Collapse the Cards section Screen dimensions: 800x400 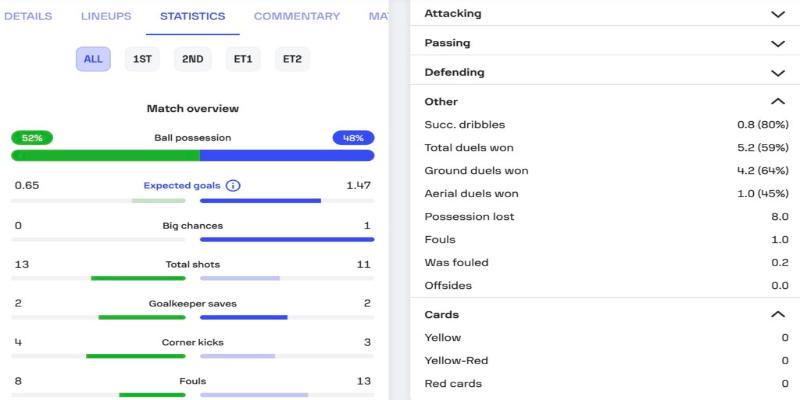click(777, 314)
